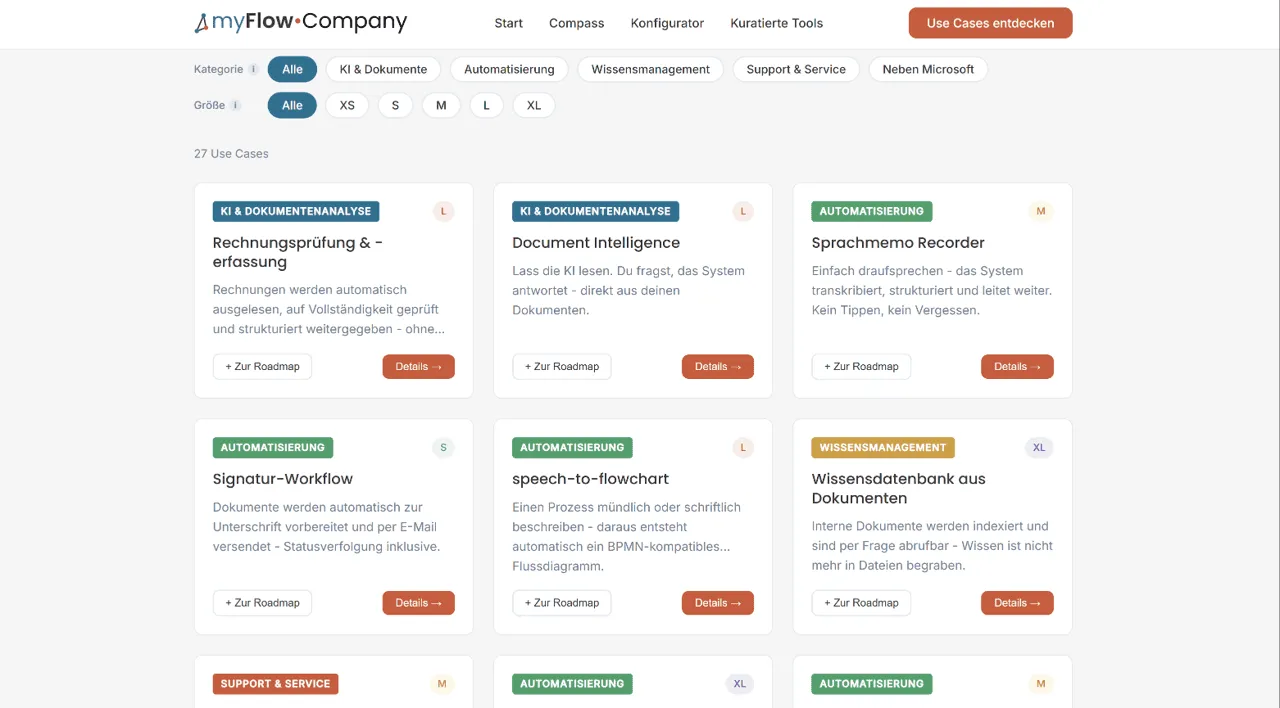Go to the Konfigurator page
The height and width of the screenshot is (708, 1280).
(667, 23)
